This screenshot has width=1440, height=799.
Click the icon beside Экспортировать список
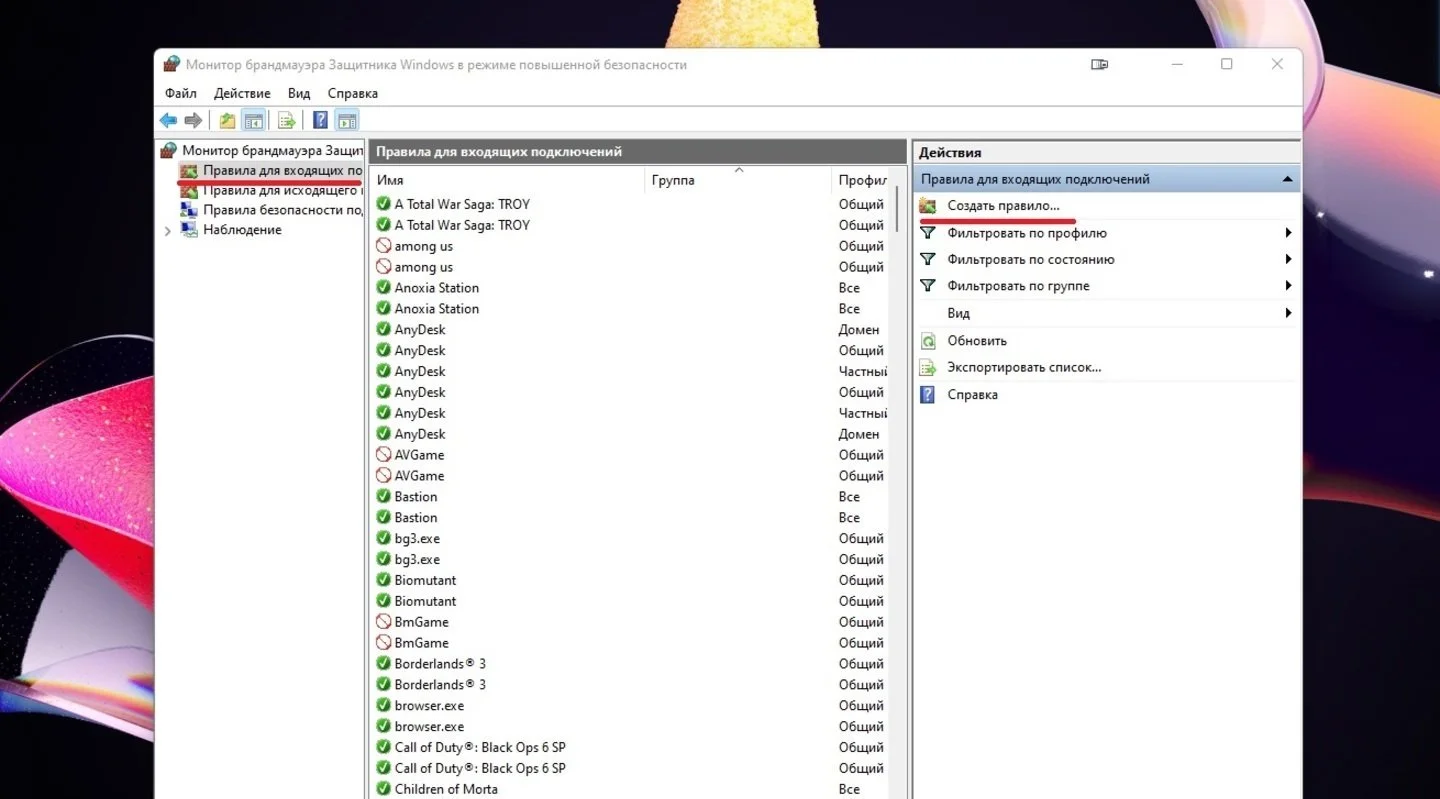[928, 368]
